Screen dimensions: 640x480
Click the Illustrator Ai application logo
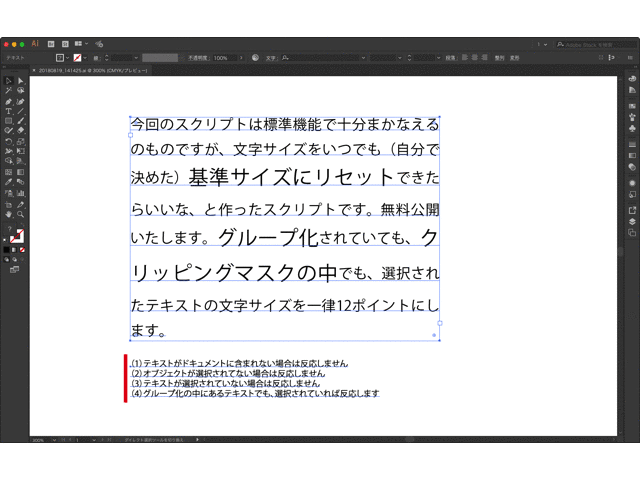pos(35,43)
